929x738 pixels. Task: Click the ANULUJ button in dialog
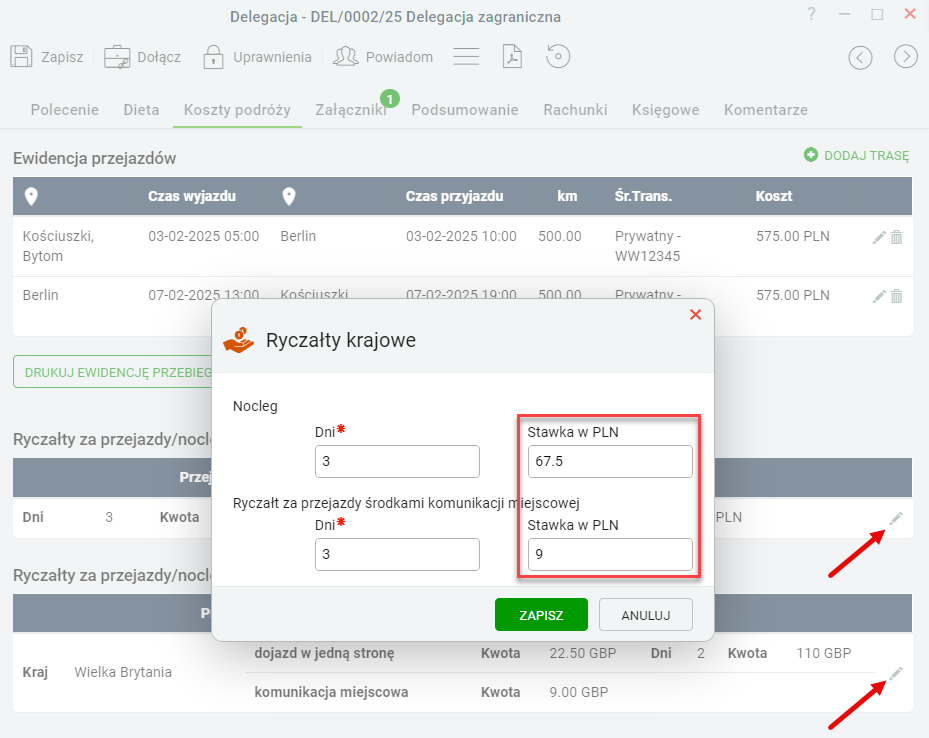[x=645, y=615]
